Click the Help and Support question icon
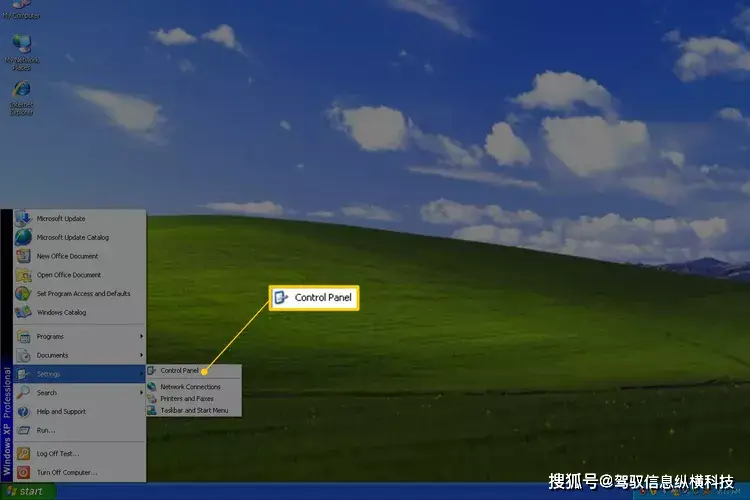750x500 pixels. [x=23, y=411]
